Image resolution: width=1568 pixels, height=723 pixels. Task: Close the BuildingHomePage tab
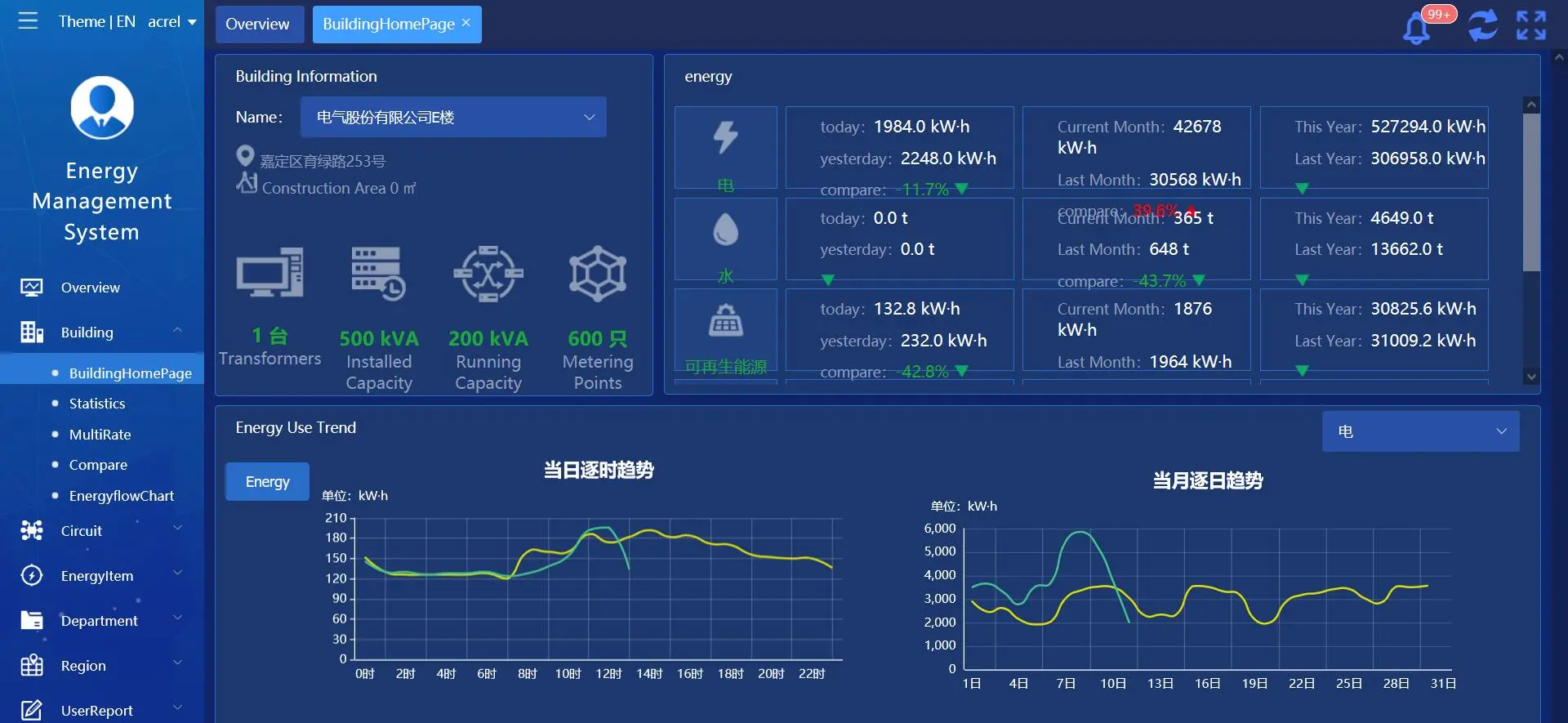pos(466,23)
